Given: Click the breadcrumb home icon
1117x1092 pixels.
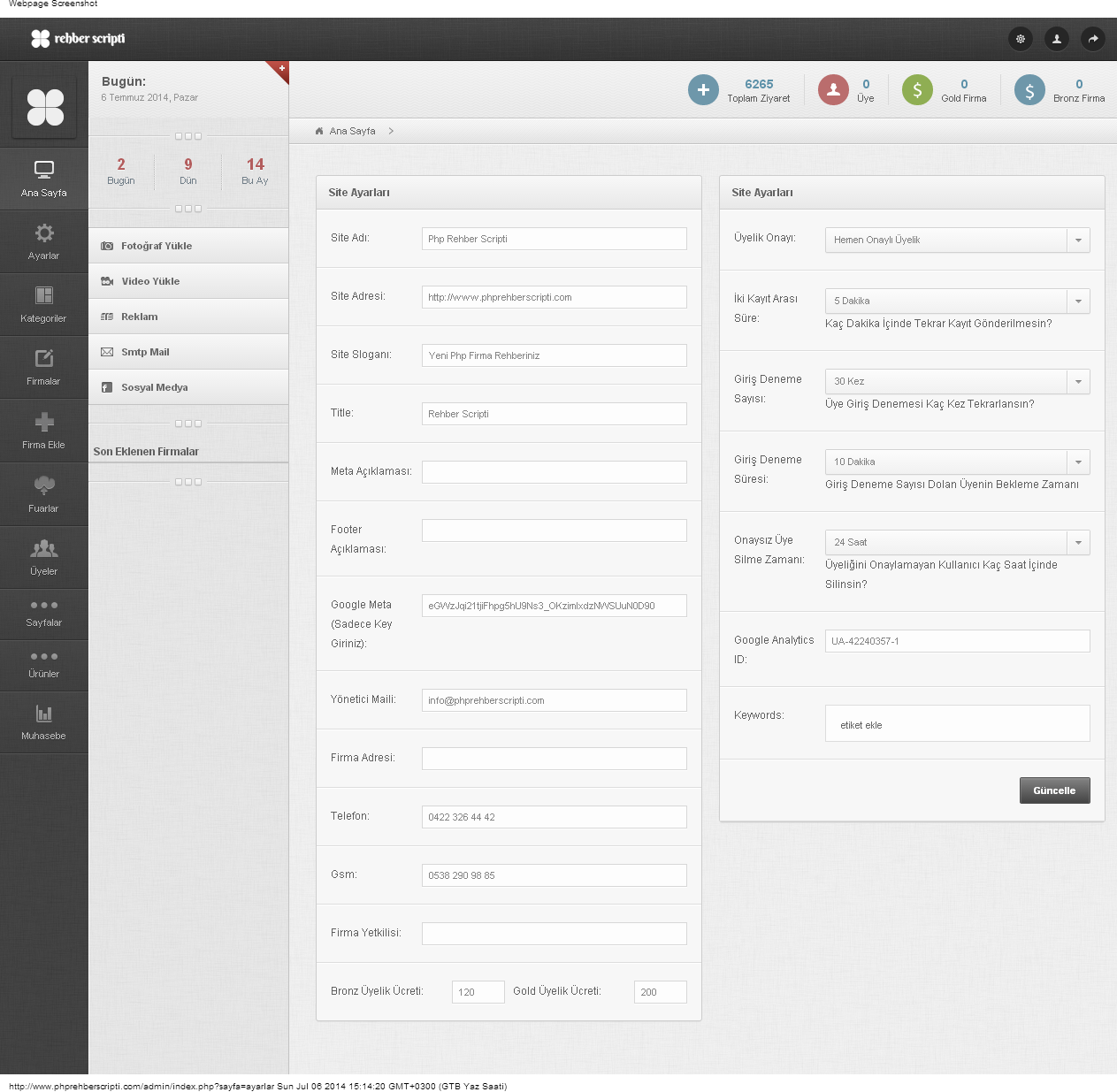Looking at the screenshot, I should [319, 131].
